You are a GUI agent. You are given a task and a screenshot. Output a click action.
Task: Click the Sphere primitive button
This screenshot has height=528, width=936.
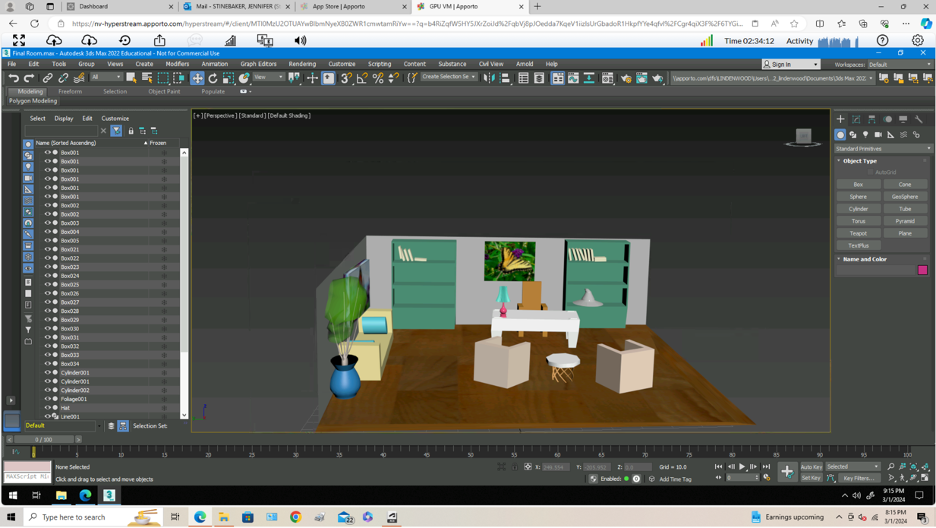point(858,197)
